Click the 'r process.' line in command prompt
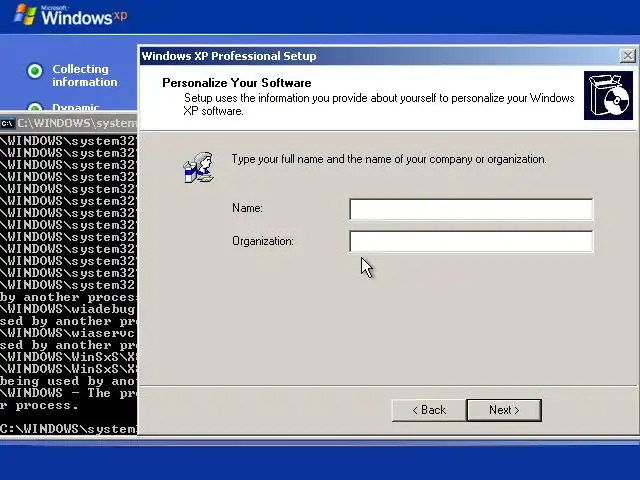The width and height of the screenshot is (640, 480). pos(39,405)
